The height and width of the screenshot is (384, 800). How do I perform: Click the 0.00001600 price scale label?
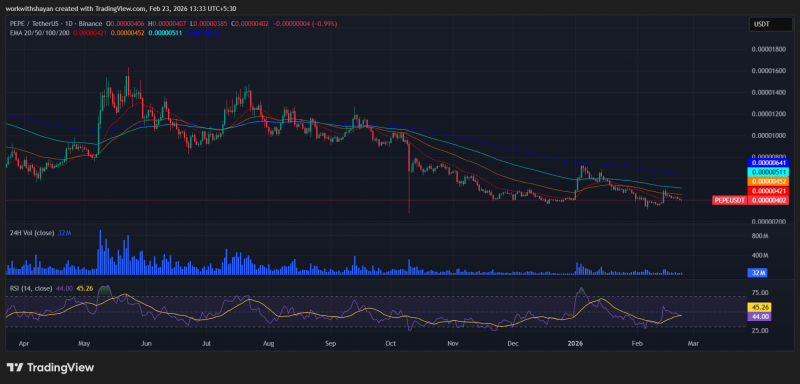coord(768,71)
